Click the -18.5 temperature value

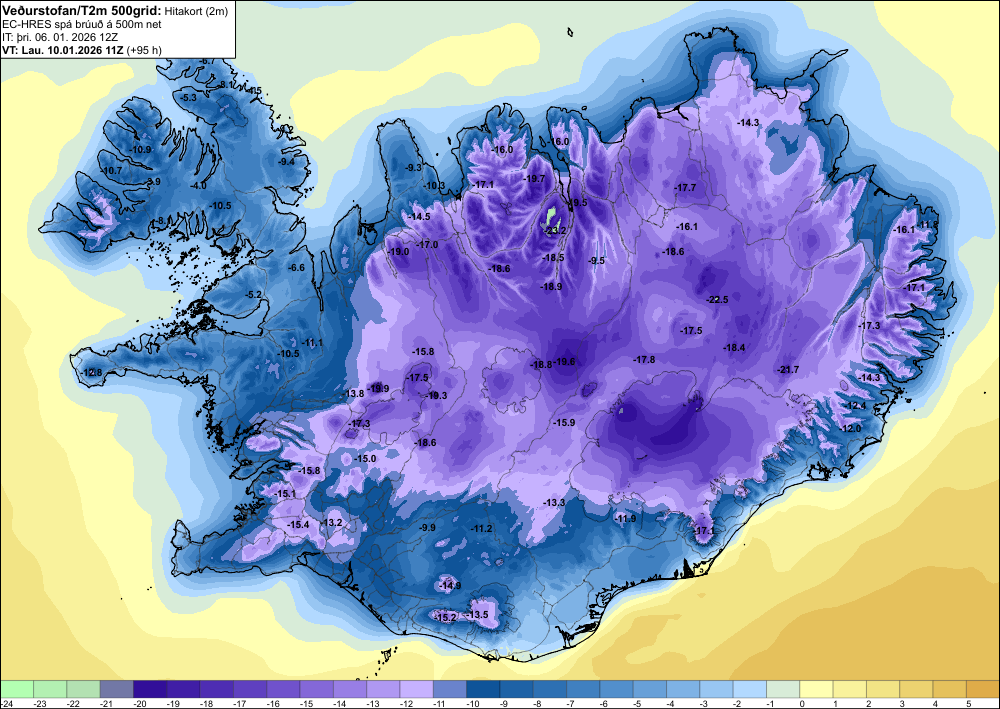(553, 258)
